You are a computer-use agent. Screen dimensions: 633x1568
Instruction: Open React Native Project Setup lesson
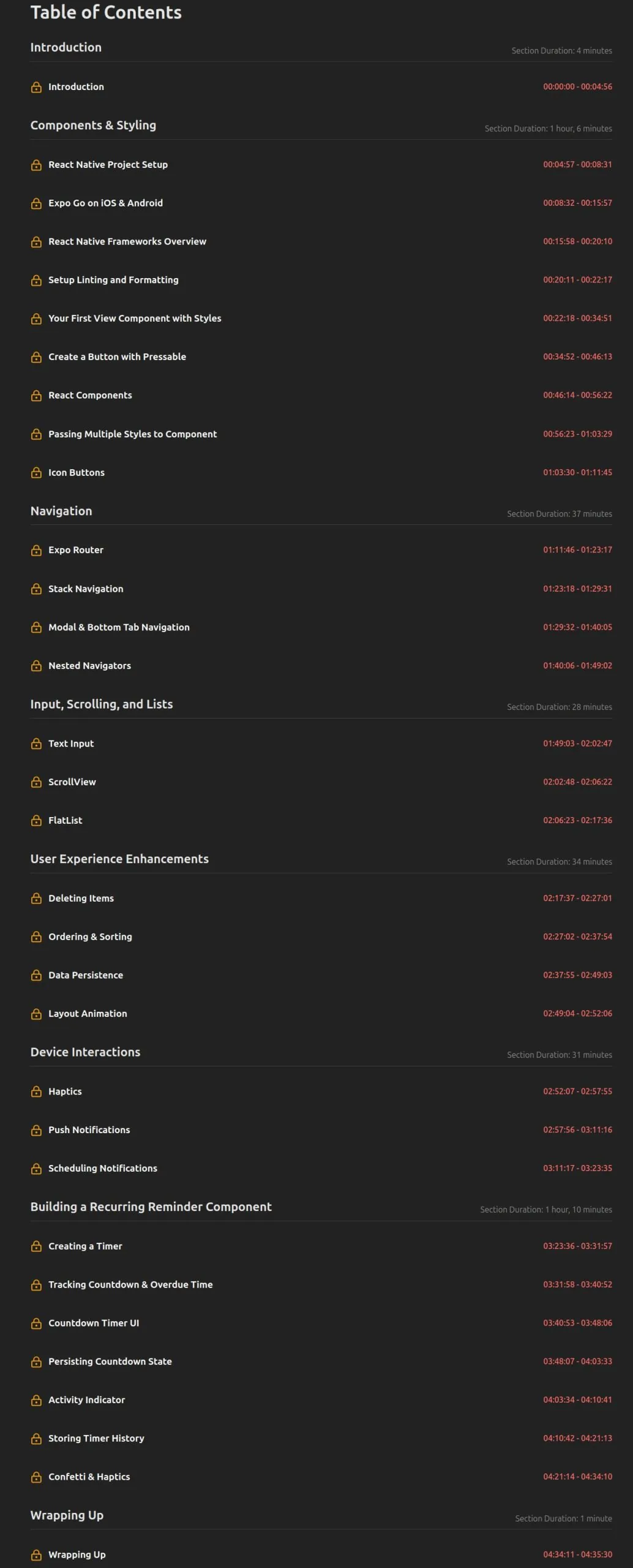[108, 165]
